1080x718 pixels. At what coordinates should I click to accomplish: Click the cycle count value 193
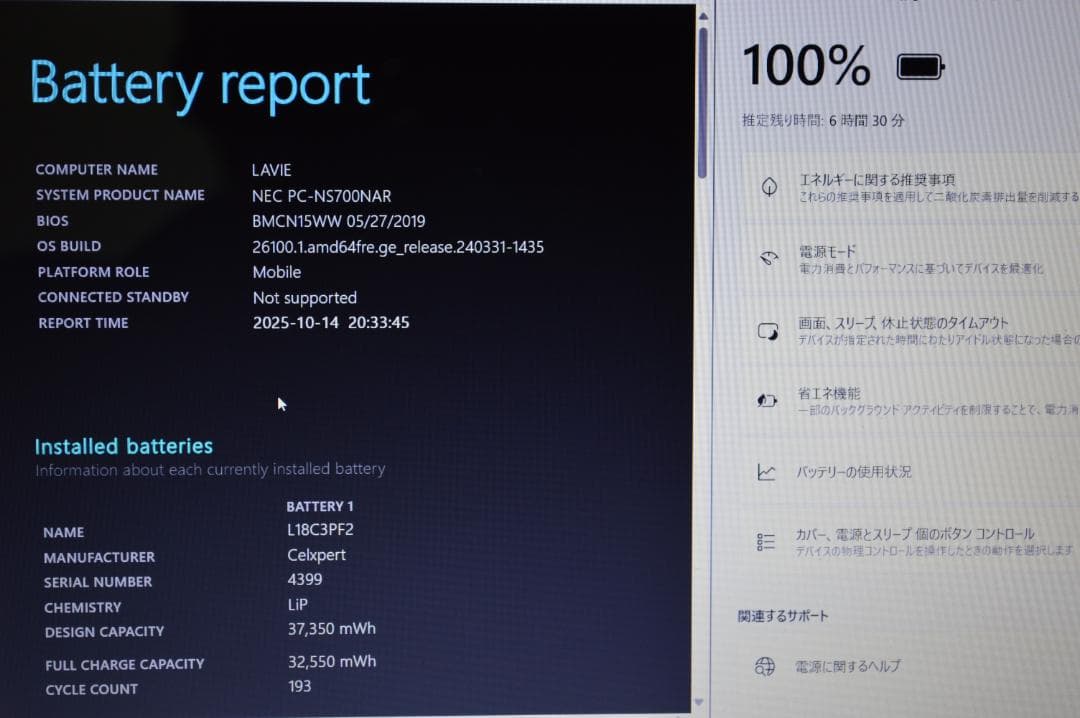tap(299, 686)
